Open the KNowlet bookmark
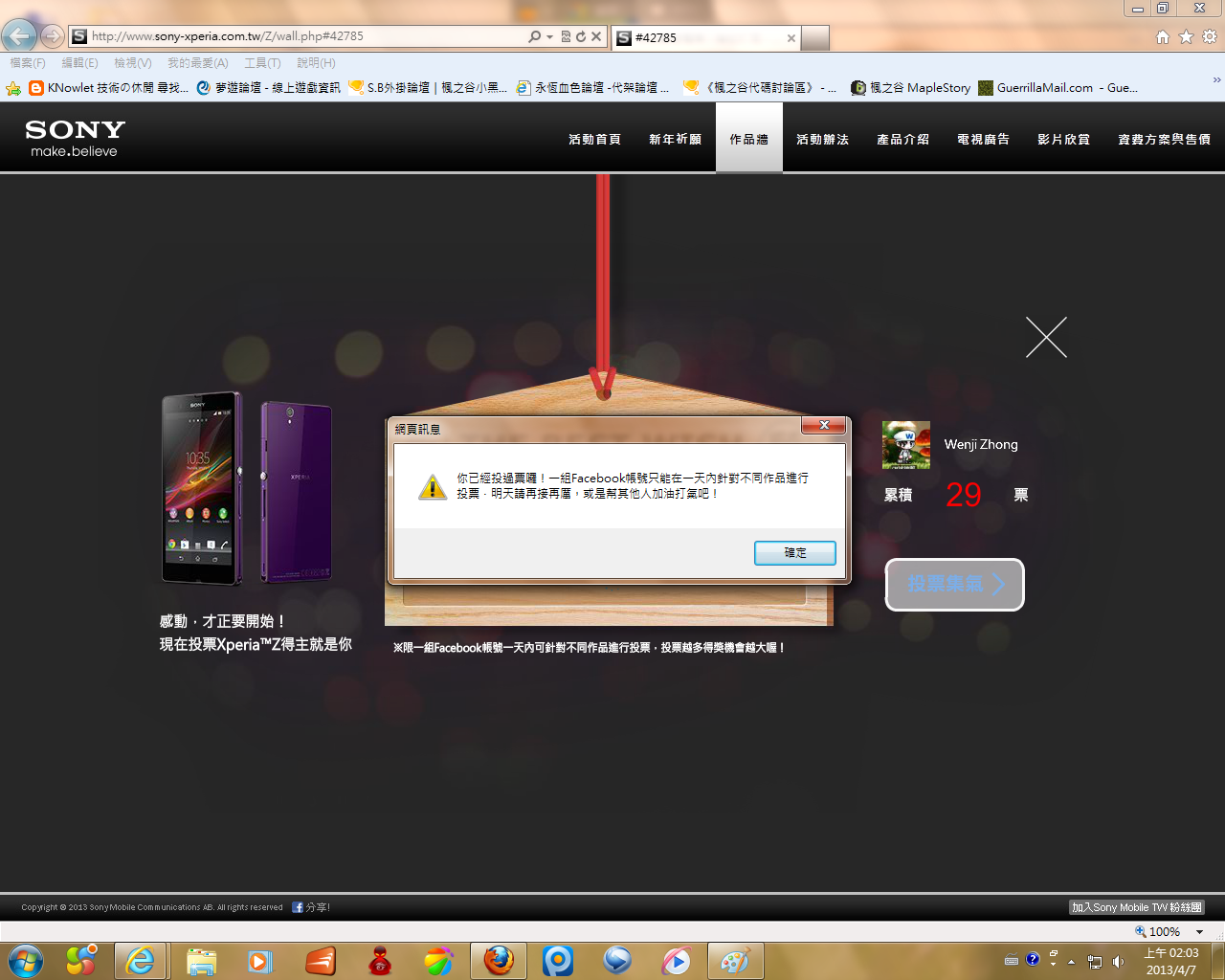 click(x=108, y=88)
